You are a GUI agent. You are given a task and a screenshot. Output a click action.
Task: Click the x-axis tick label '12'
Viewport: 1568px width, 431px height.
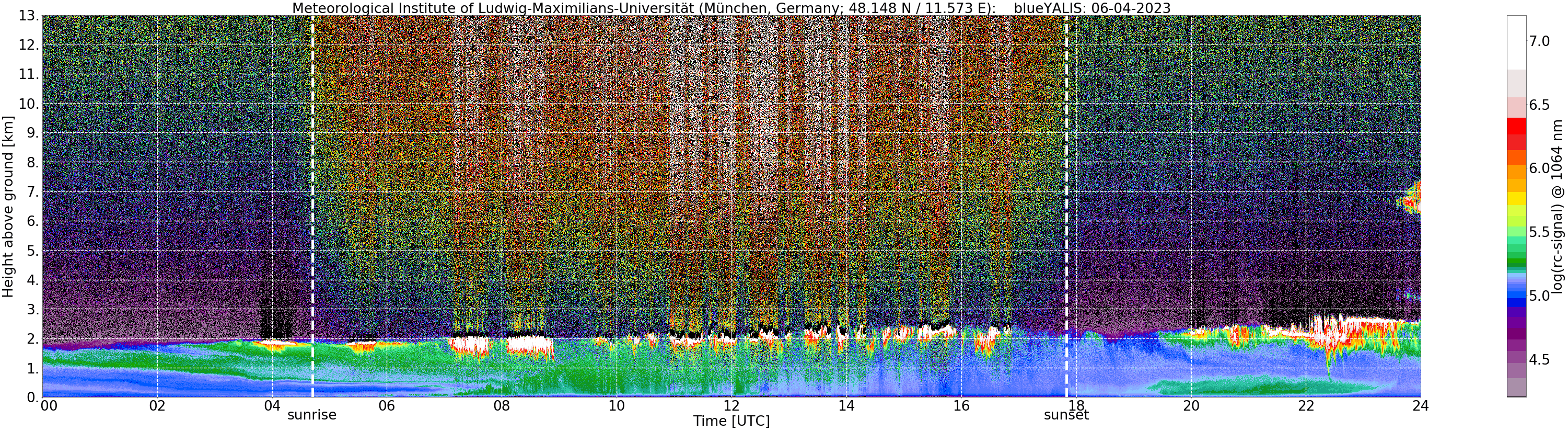[x=731, y=406]
